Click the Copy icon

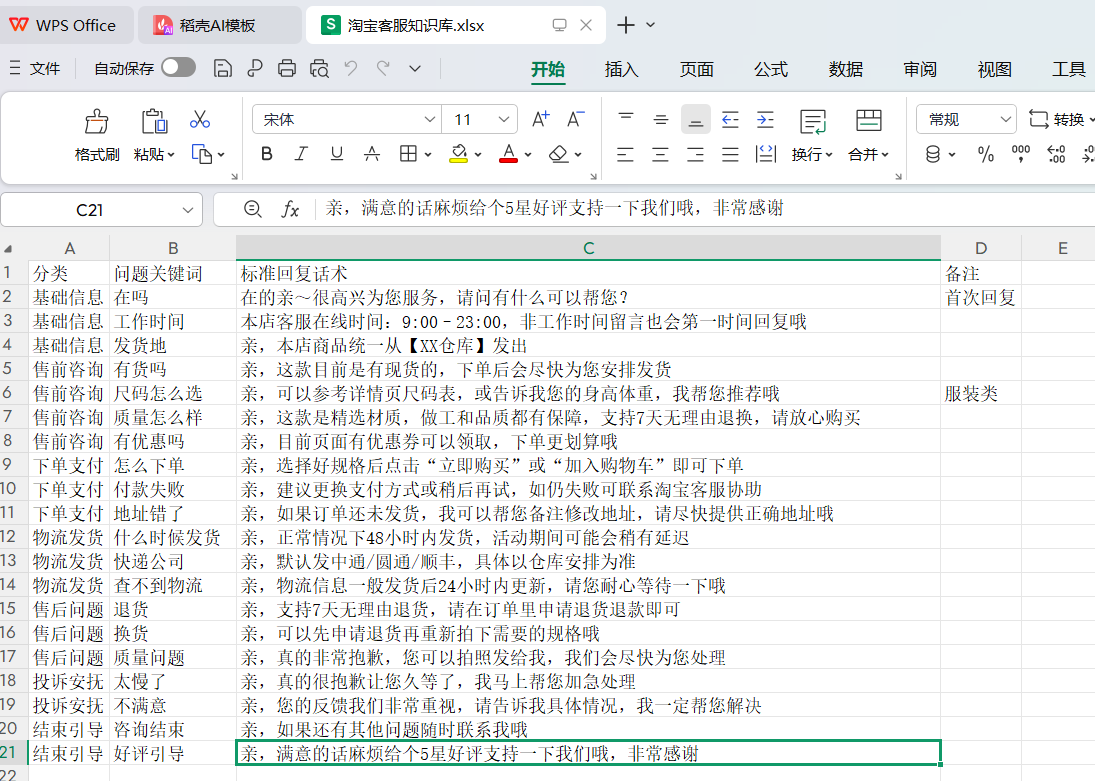(x=201, y=154)
